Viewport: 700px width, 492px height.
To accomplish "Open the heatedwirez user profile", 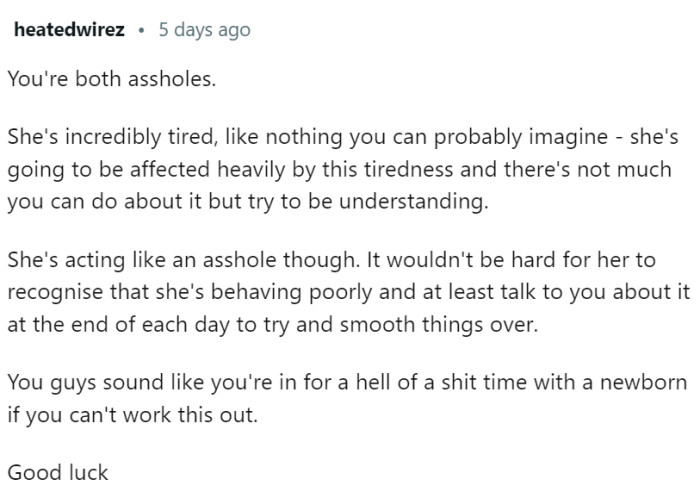I will pyautogui.click(x=69, y=30).
